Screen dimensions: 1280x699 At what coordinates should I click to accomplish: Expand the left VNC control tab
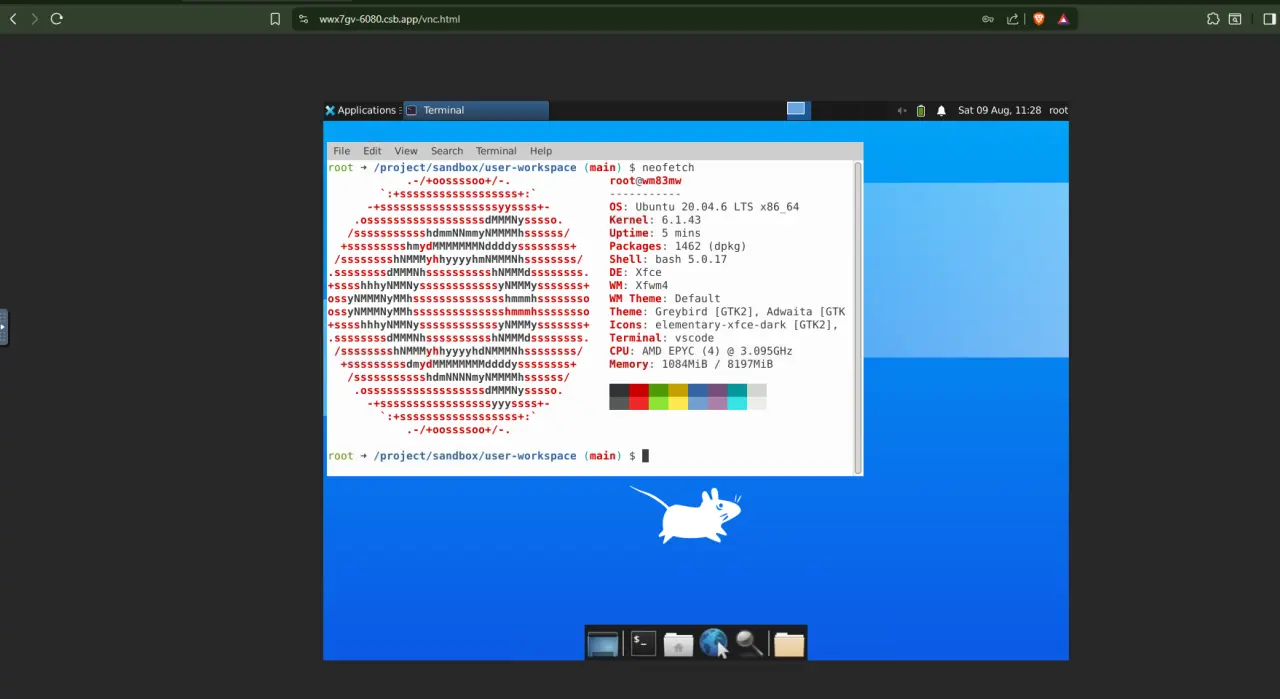pyautogui.click(x=4, y=326)
